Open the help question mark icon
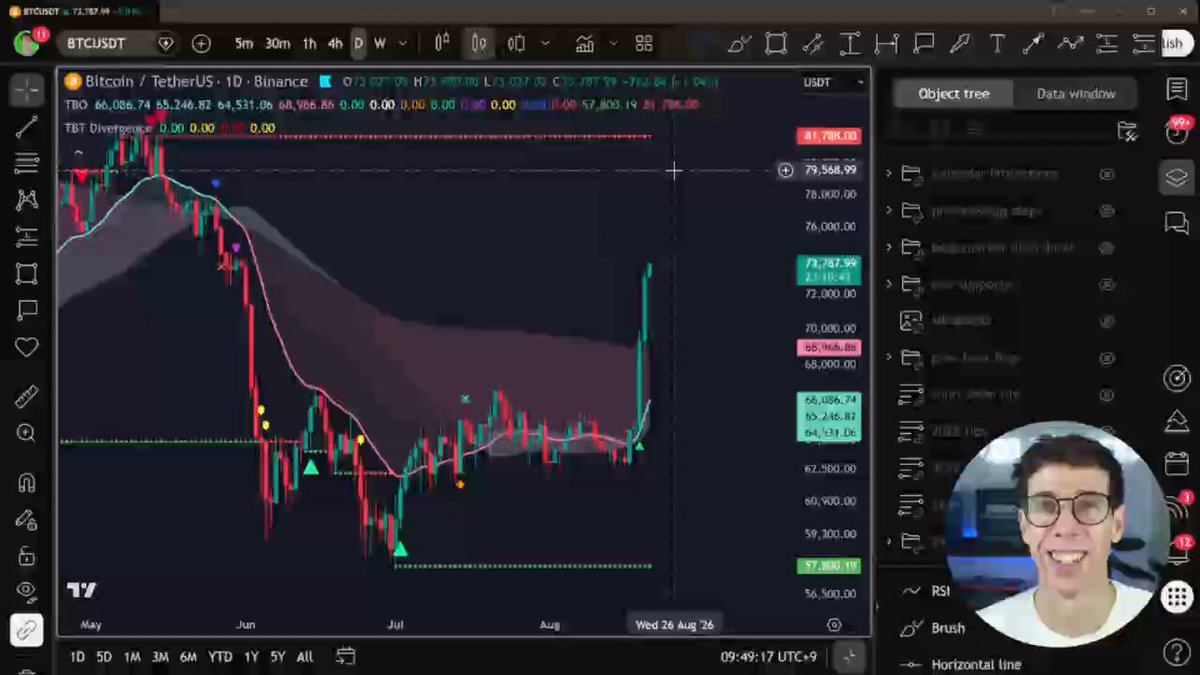 (x=1177, y=653)
